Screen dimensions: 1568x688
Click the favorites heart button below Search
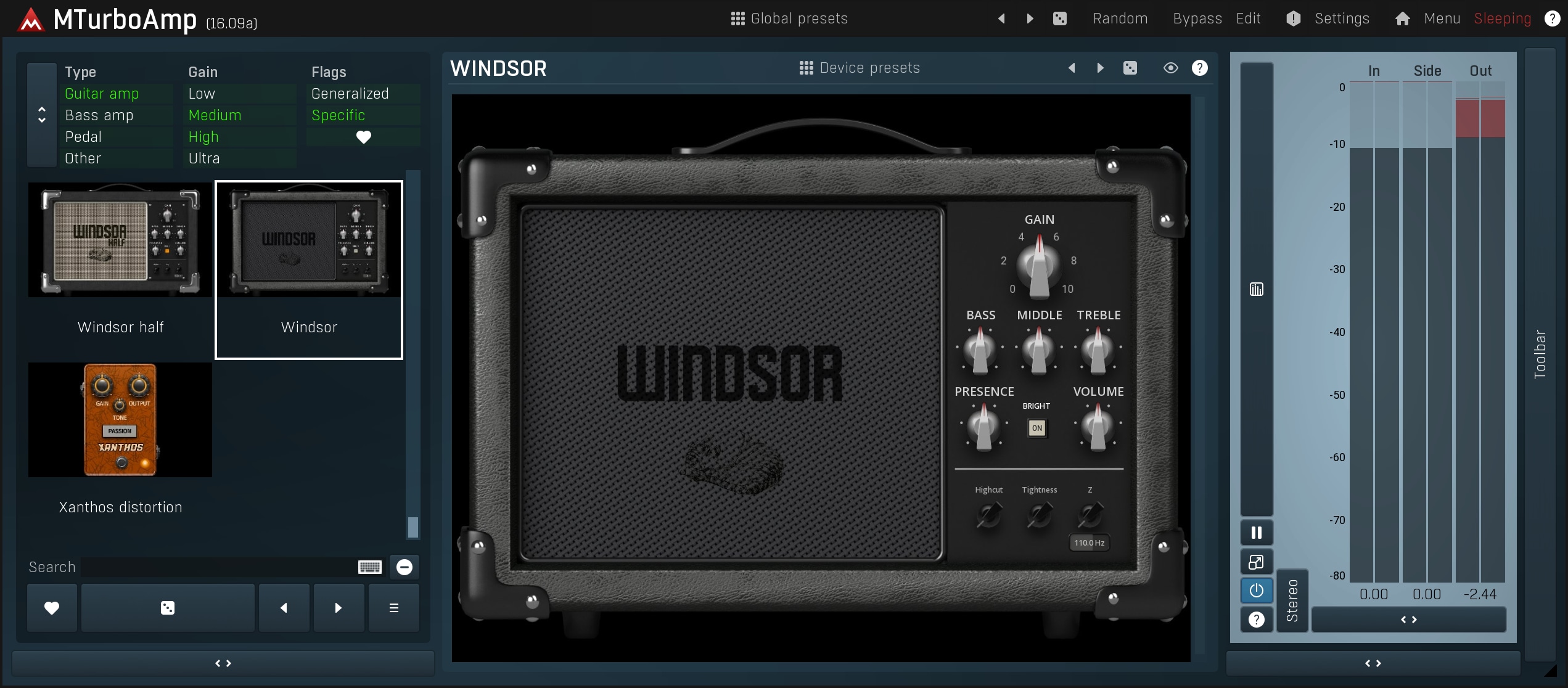click(x=52, y=608)
